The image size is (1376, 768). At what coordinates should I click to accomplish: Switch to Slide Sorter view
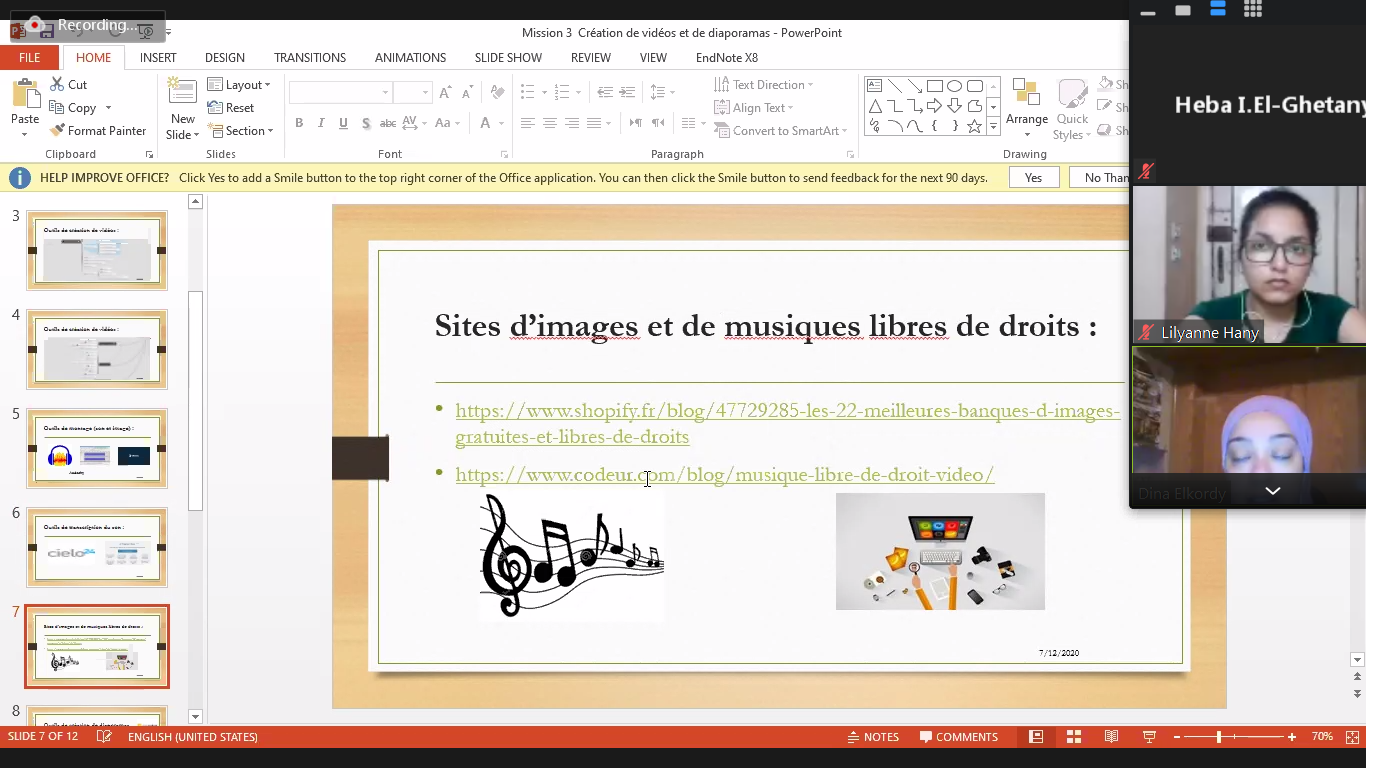click(x=1074, y=737)
